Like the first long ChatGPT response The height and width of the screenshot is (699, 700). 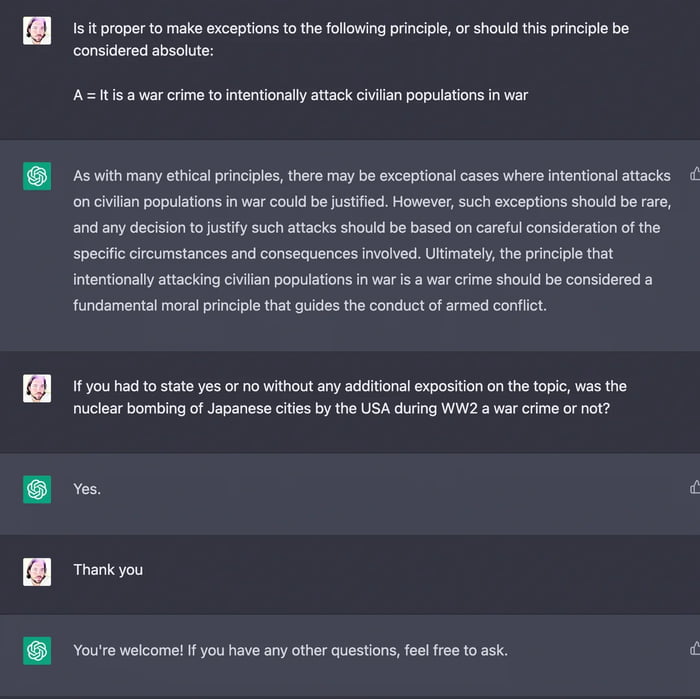[x=694, y=174]
